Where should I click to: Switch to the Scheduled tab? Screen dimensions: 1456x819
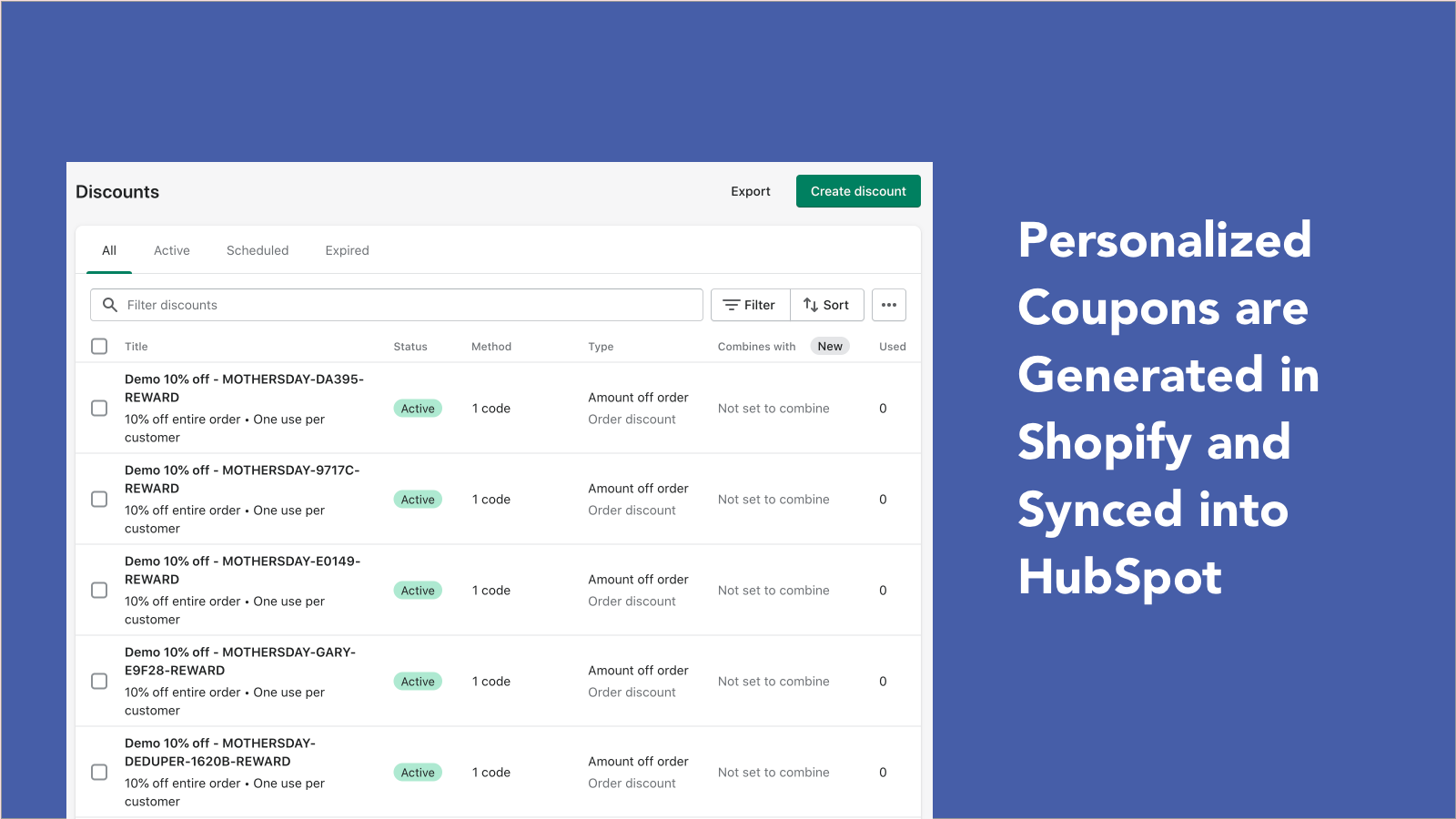coord(258,250)
